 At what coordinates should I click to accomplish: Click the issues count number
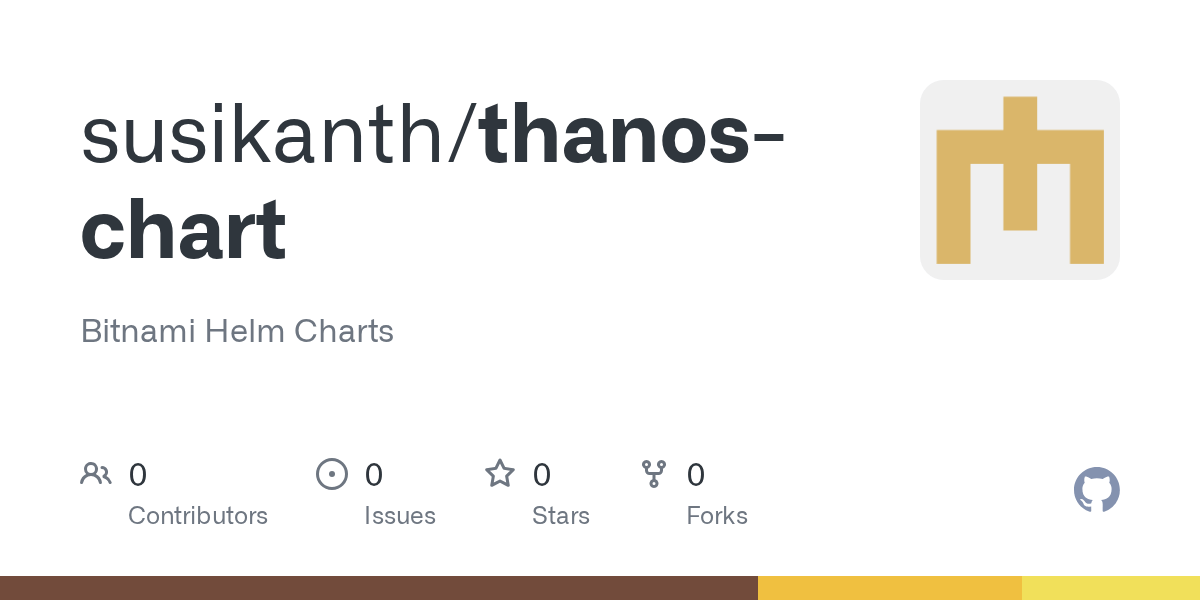click(374, 475)
